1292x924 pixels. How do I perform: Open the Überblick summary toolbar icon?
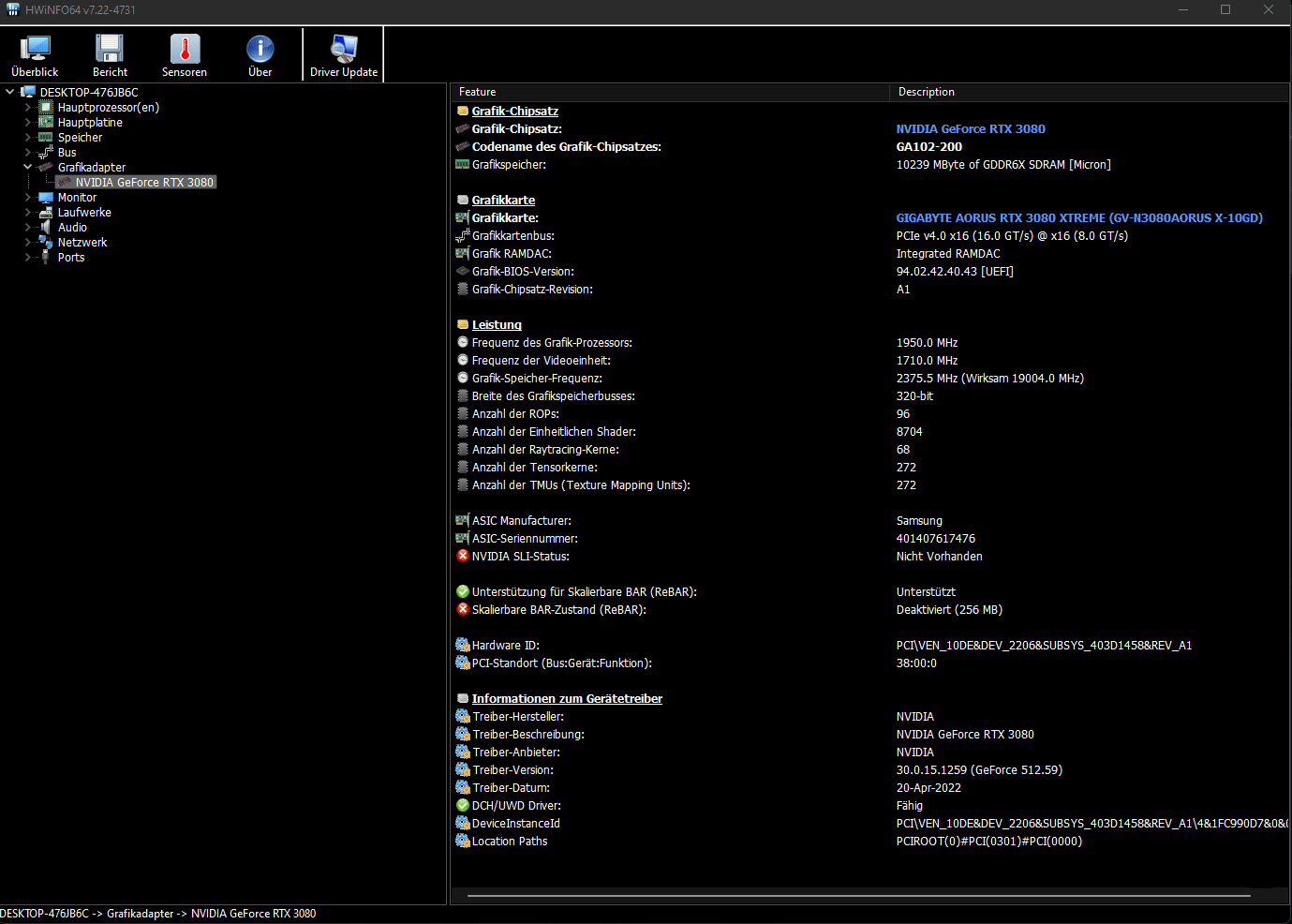click(35, 56)
